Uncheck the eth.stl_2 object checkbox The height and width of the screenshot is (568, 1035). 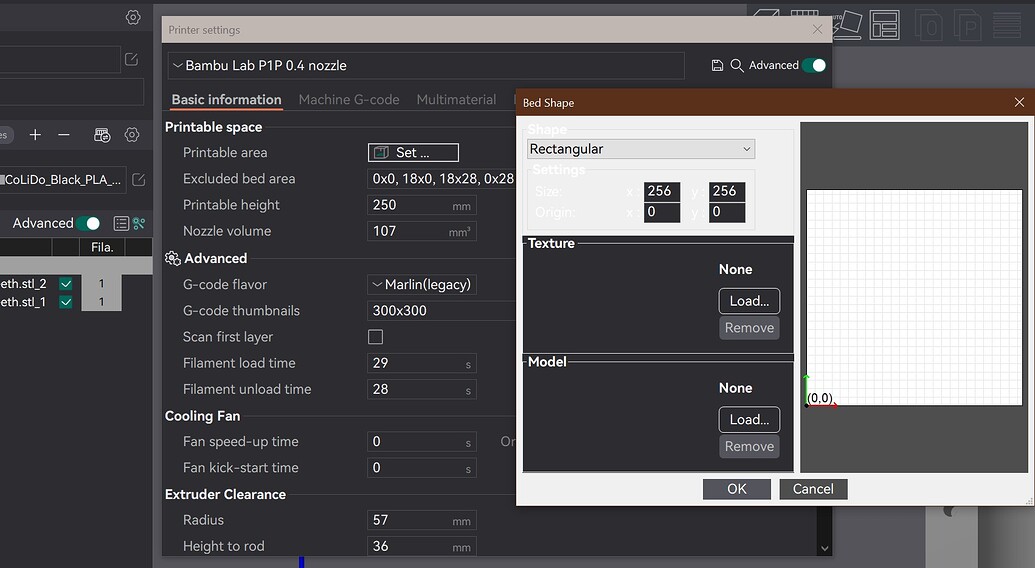[x=66, y=284]
